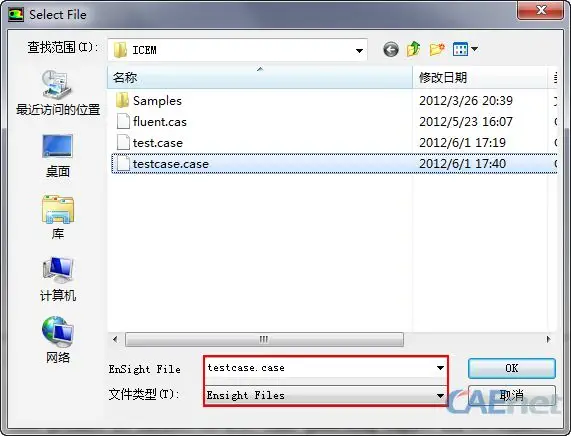Viewport: 571px width, 436px height.
Task: Open 计算机 in the places bar
Action: pos(58,279)
